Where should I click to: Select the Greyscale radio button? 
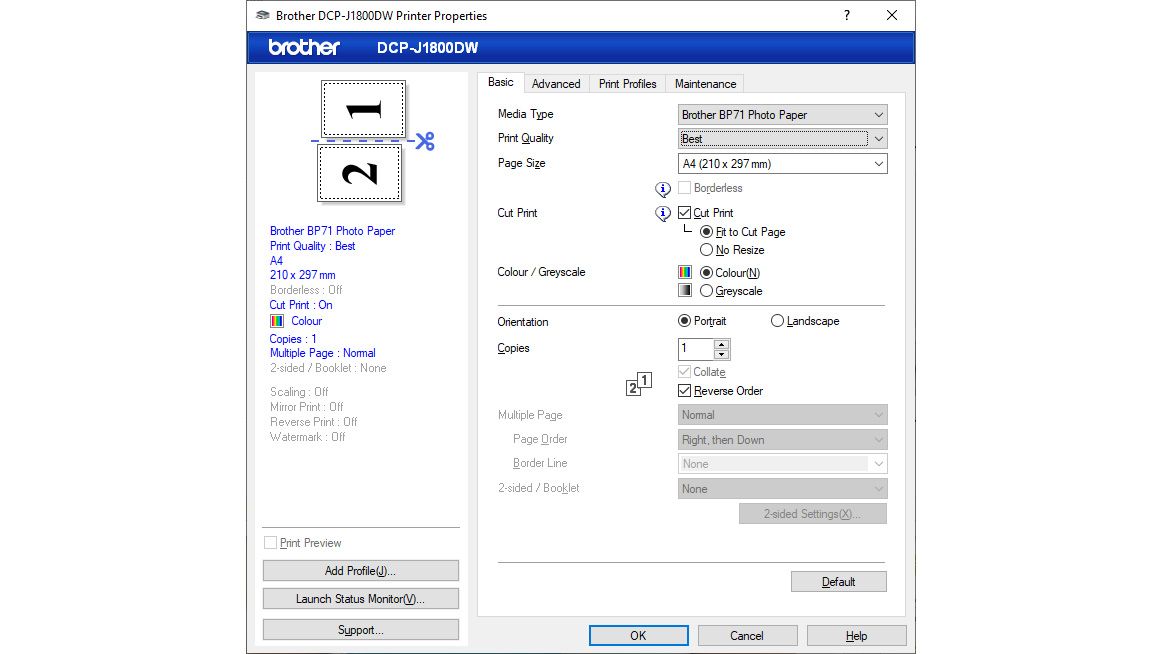pos(706,291)
